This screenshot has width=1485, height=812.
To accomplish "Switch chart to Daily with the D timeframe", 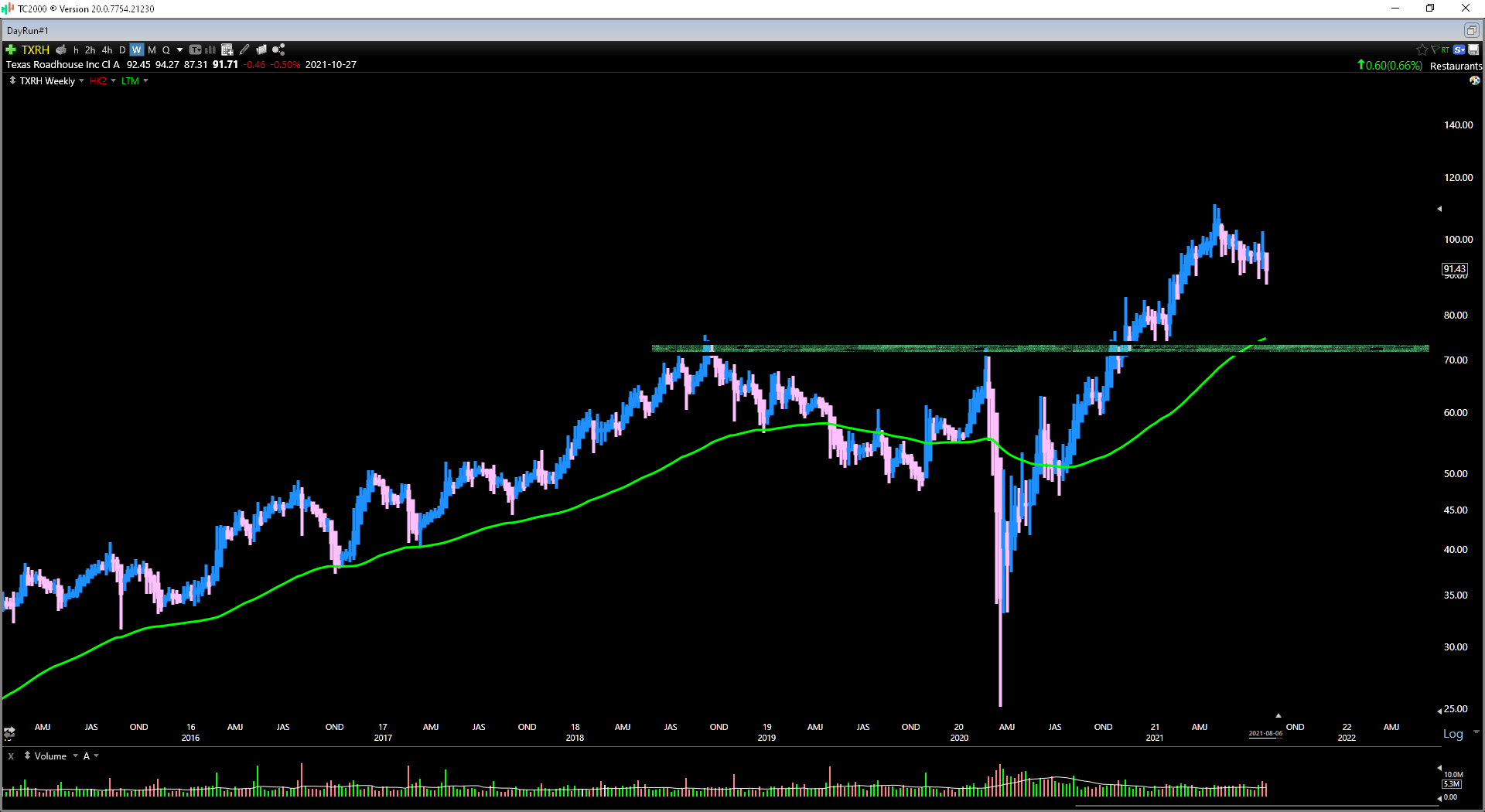I will 121,49.
